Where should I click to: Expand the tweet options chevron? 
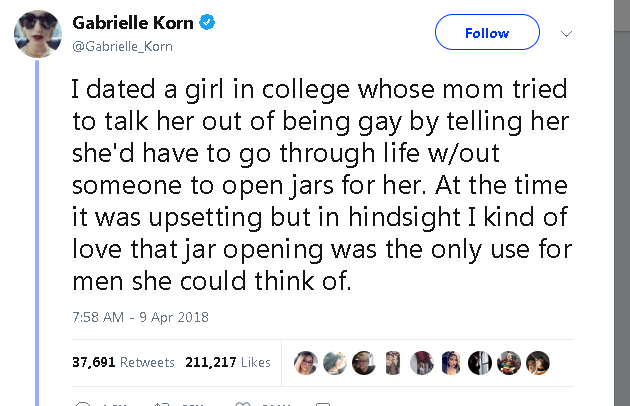(567, 33)
